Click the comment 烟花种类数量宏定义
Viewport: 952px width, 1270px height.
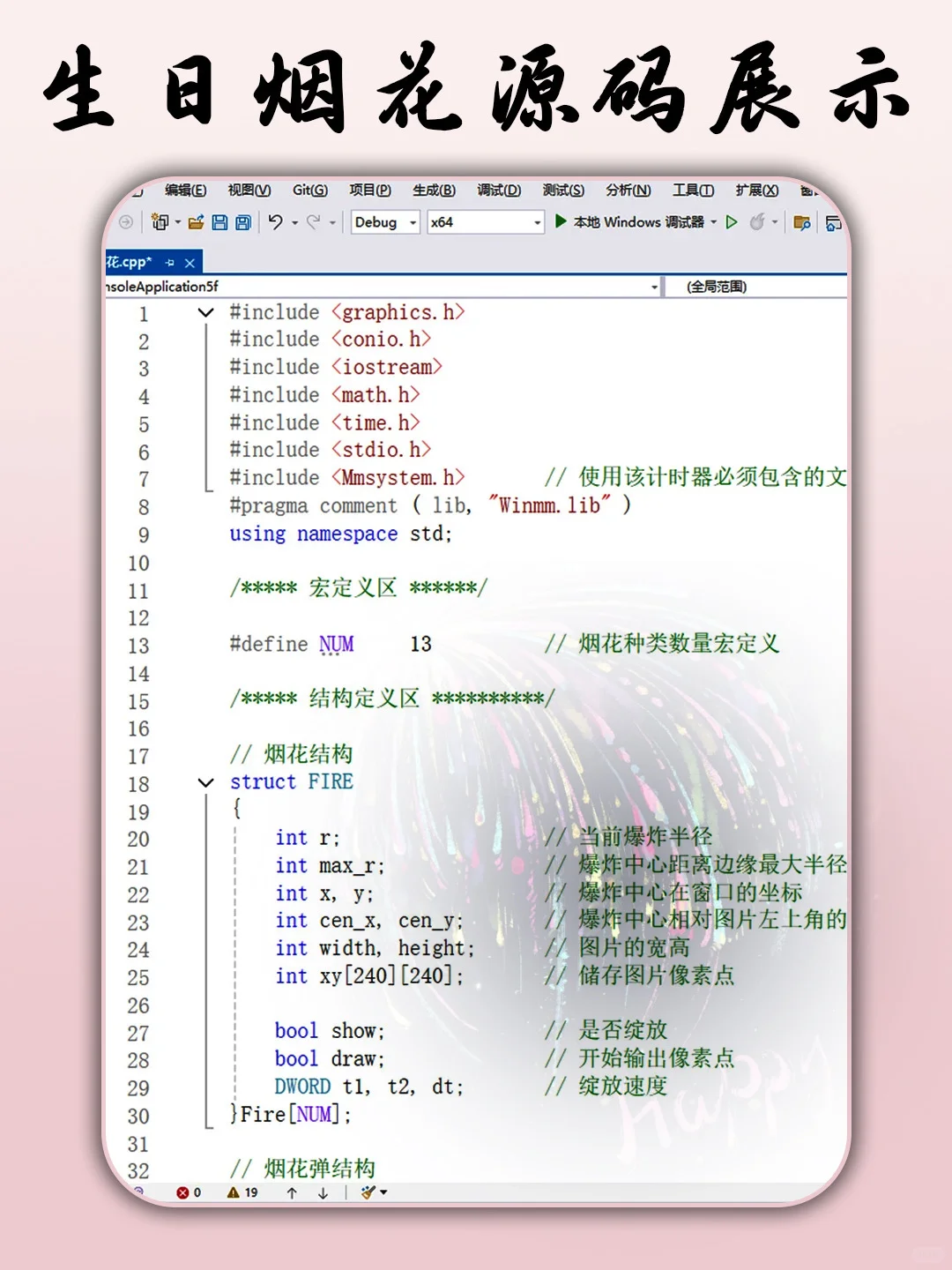(x=679, y=644)
